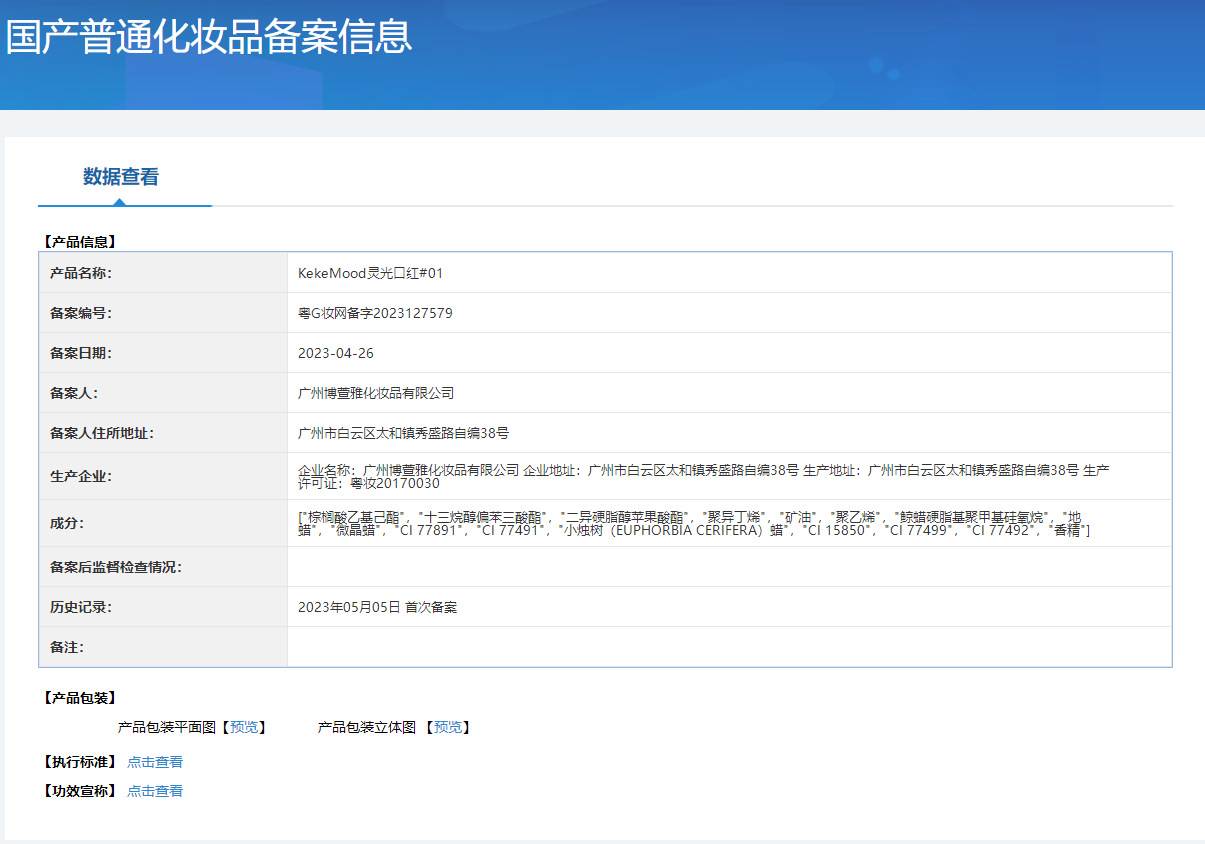The width and height of the screenshot is (1205, 844).
Task: Open 预览 for 产品包装立体图
Action: click(448, 727)
